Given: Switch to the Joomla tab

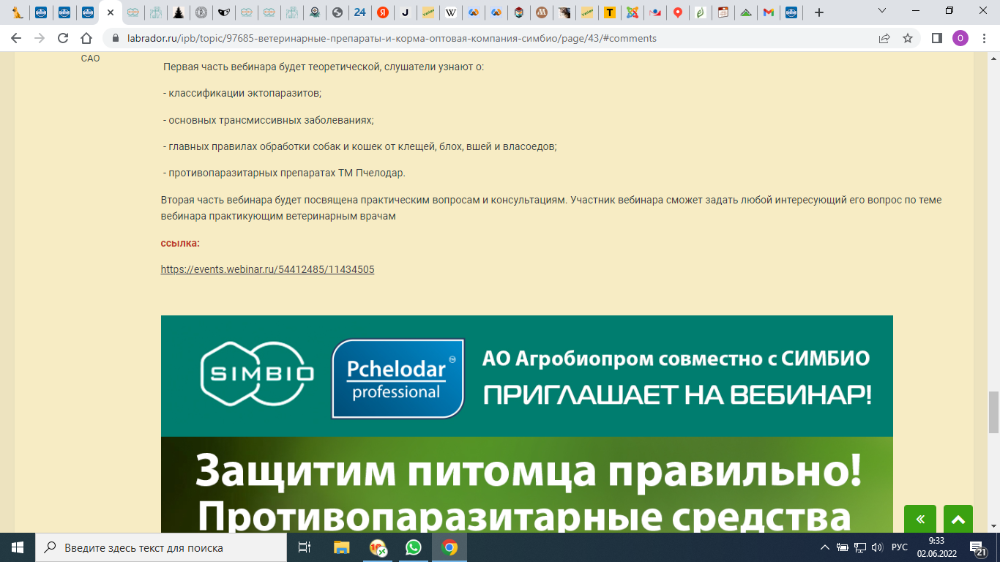Looking at the screenshot, I should (x=632, y=12).
